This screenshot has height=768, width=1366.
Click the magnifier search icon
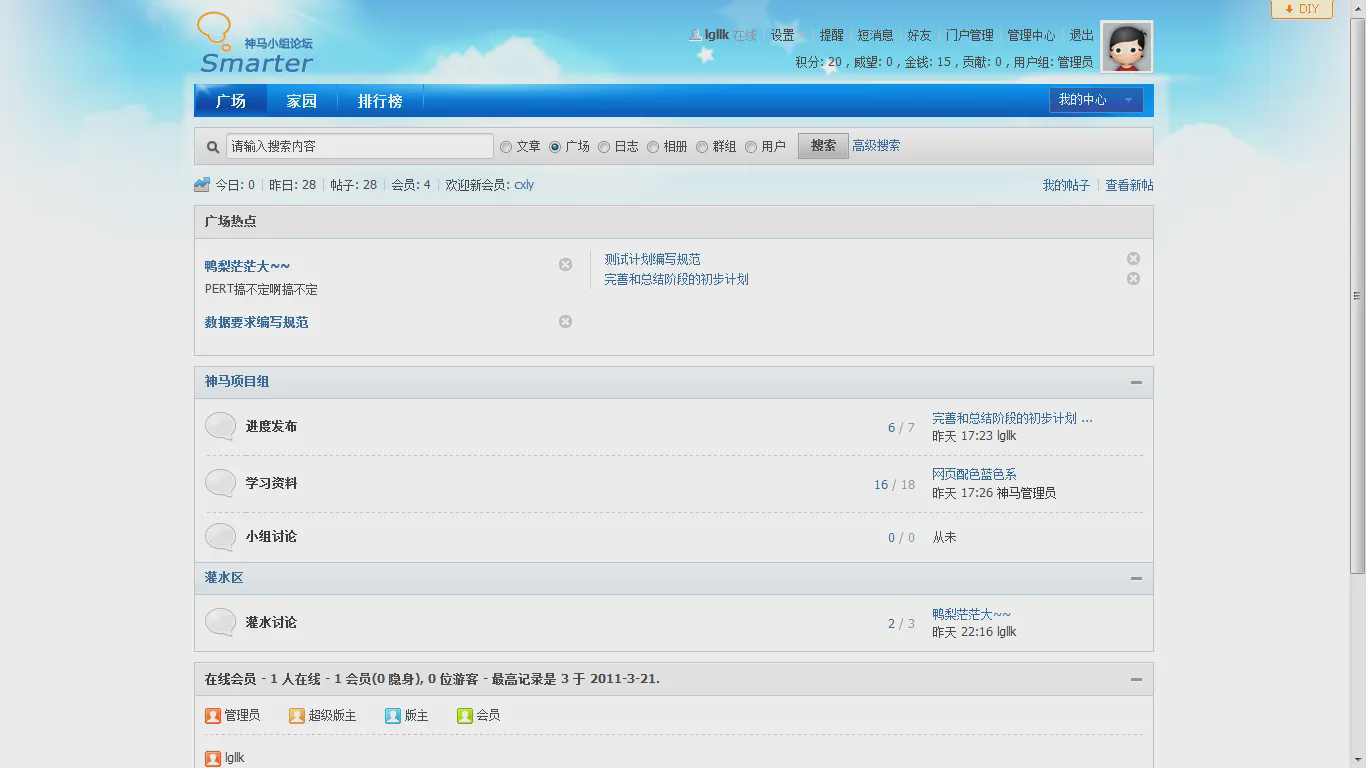(213, 147)
